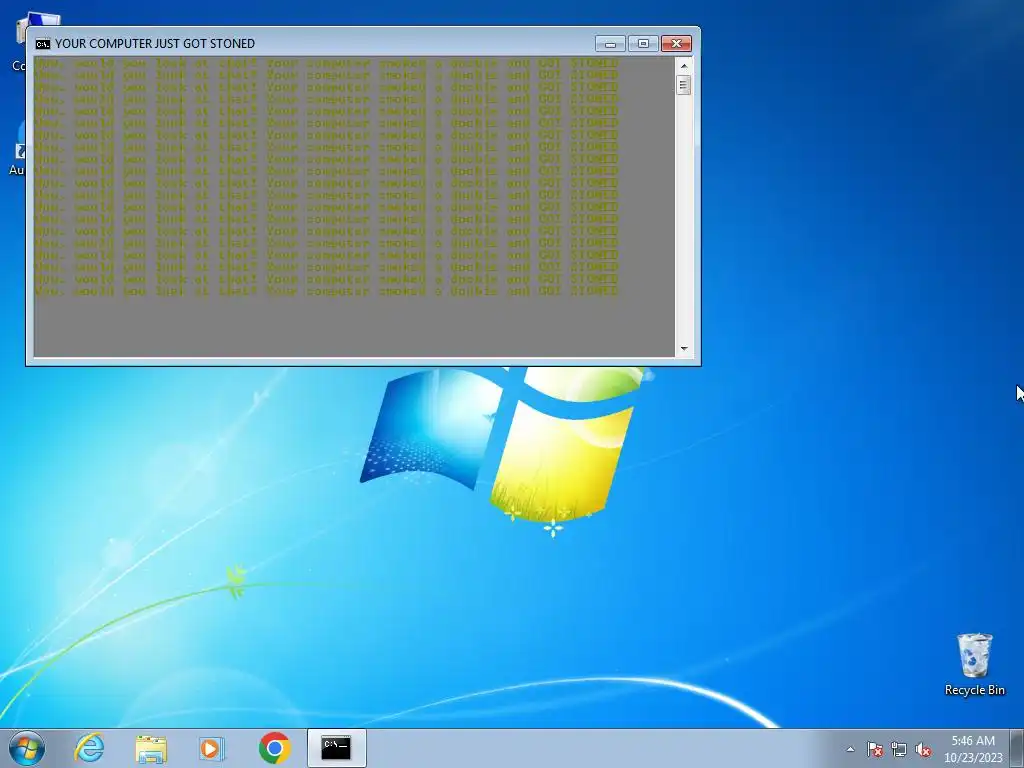This screenshot has width=1024, height=768.
Task: Show hidden tray icons arrow
Action: point(850,749)
